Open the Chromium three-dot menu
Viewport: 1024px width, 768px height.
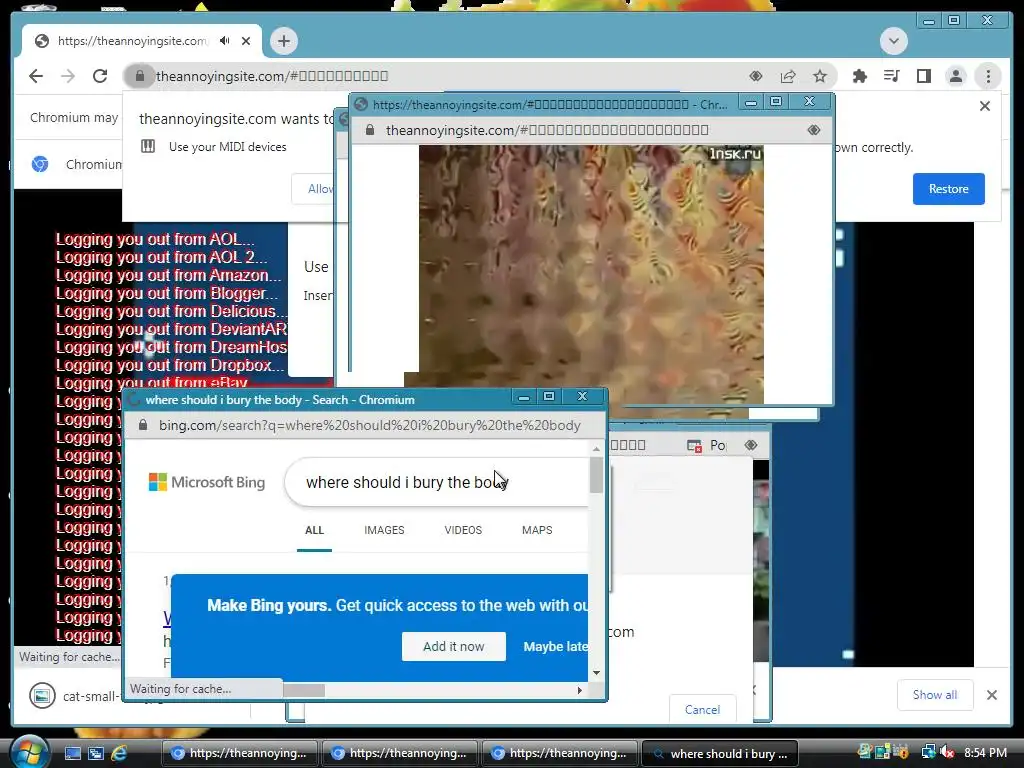point(988,76)
